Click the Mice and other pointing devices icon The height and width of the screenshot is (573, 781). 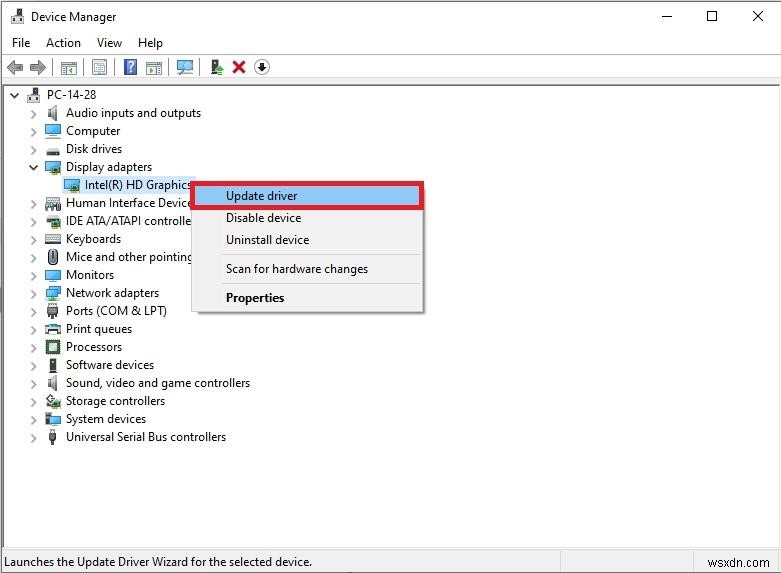(53, 257)
